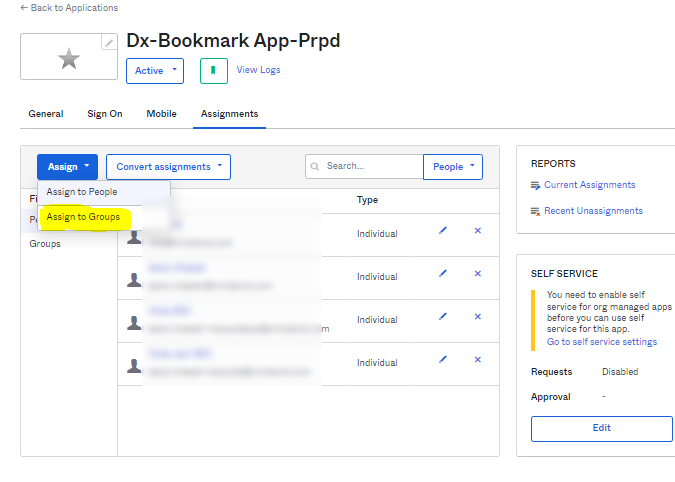This screenshot has width=675, height=482.
Task: Click the Edit button in Self Service
Action: pyautogui.click(x=601, y=428)
